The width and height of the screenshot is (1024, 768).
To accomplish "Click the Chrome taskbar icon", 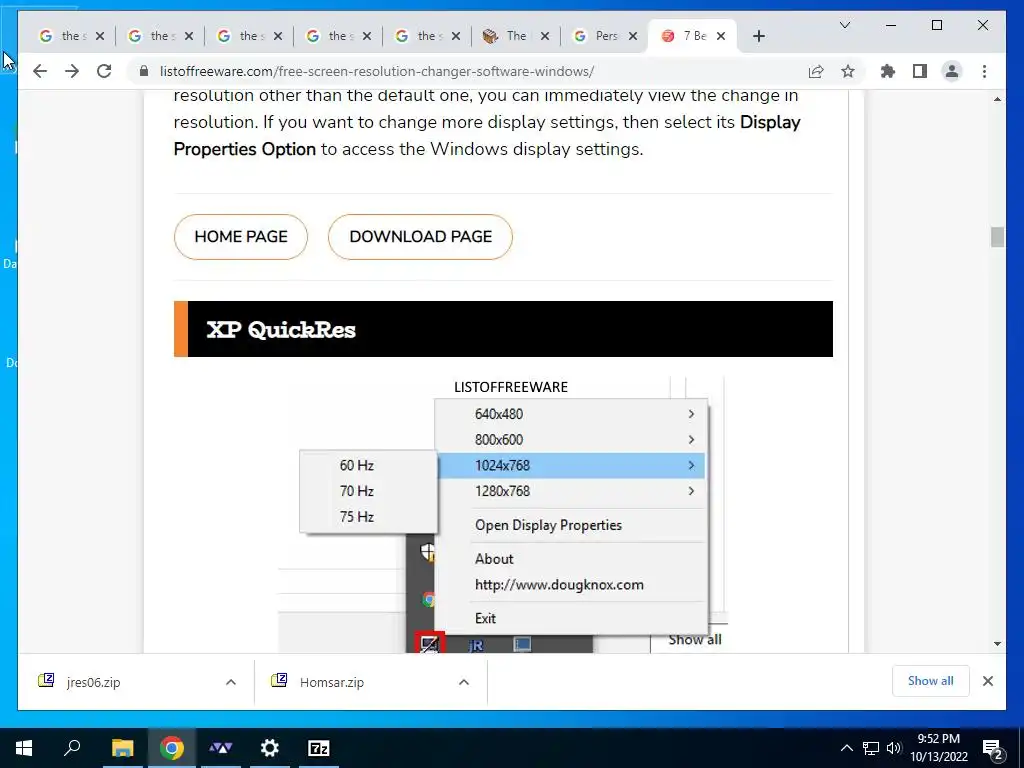I will (171, 748).
